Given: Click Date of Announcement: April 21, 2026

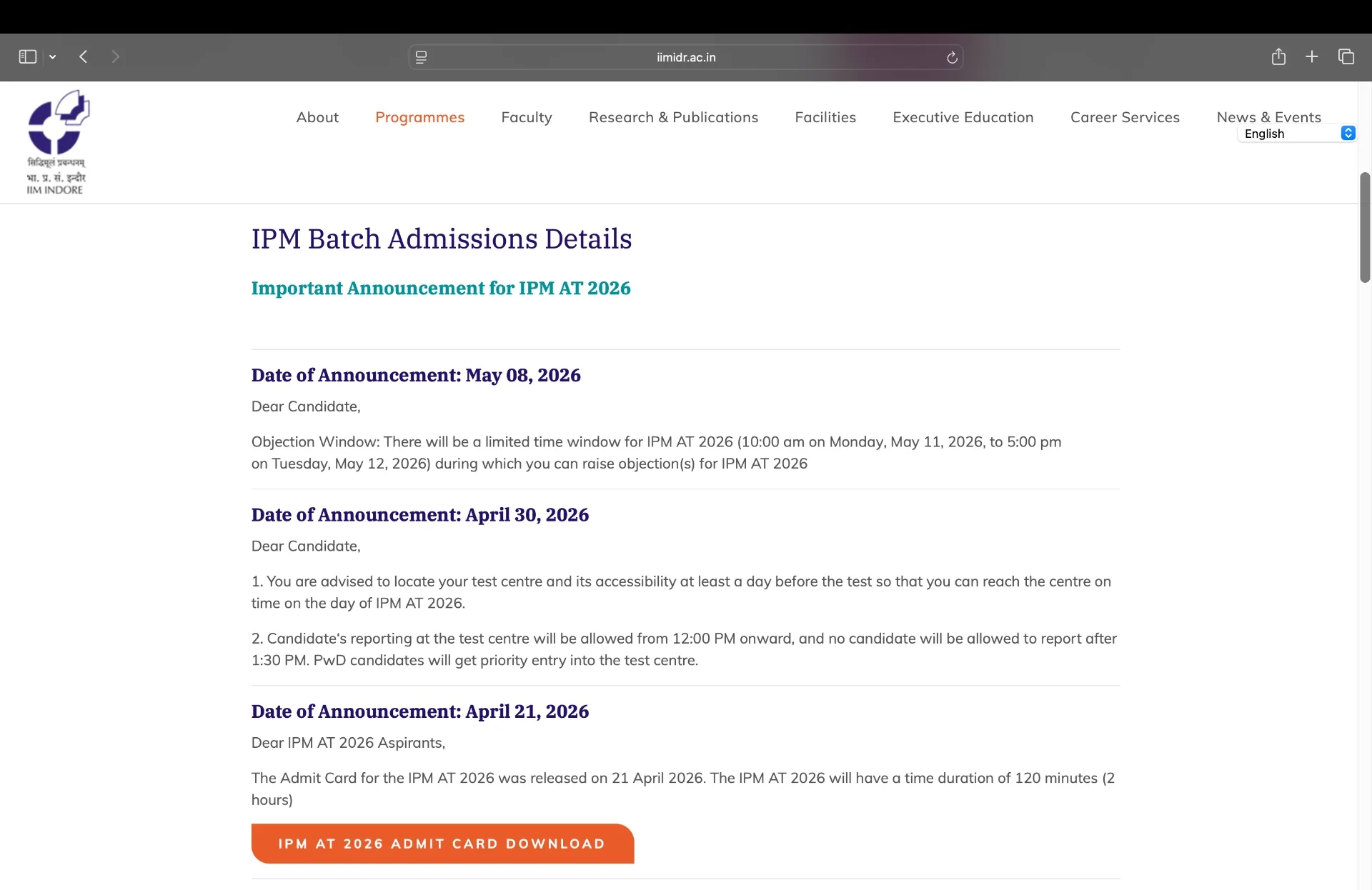Looking at the screenshot, I should (x=420, y=711).
